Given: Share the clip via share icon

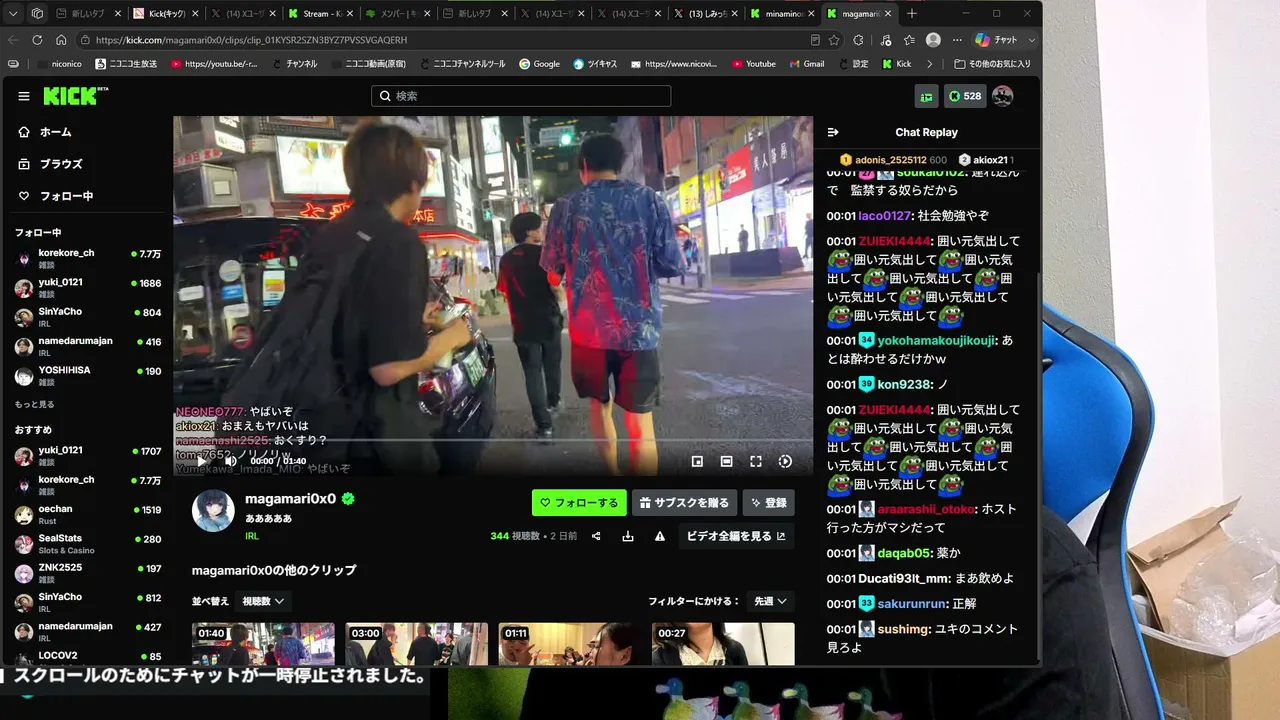Looking at the screenshot, I should pyautogui.click(x=596, y=536).
